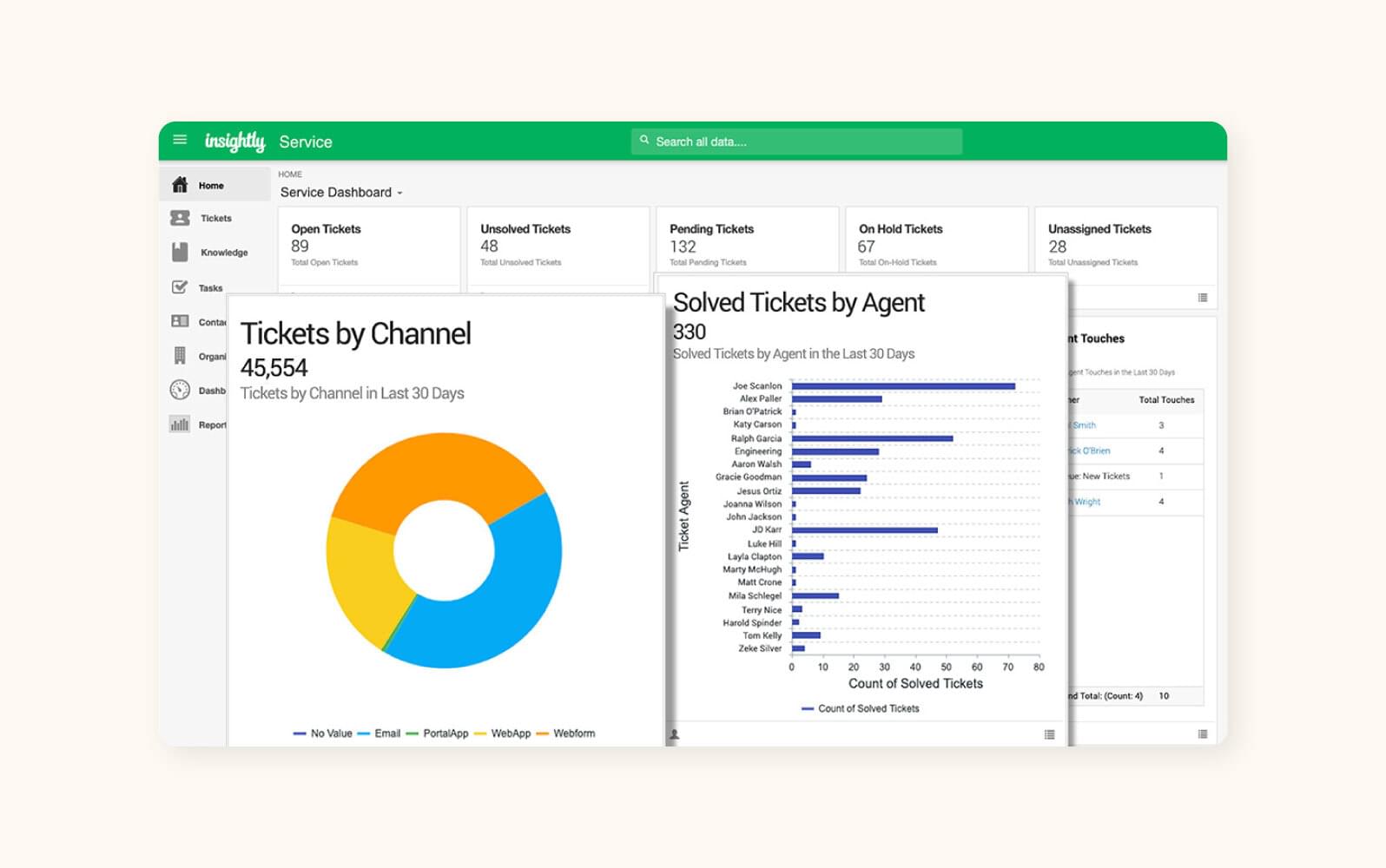Click the Tickets sidebar icon
The height and width of the screenshot is (868, 1386).
point(180,218)
